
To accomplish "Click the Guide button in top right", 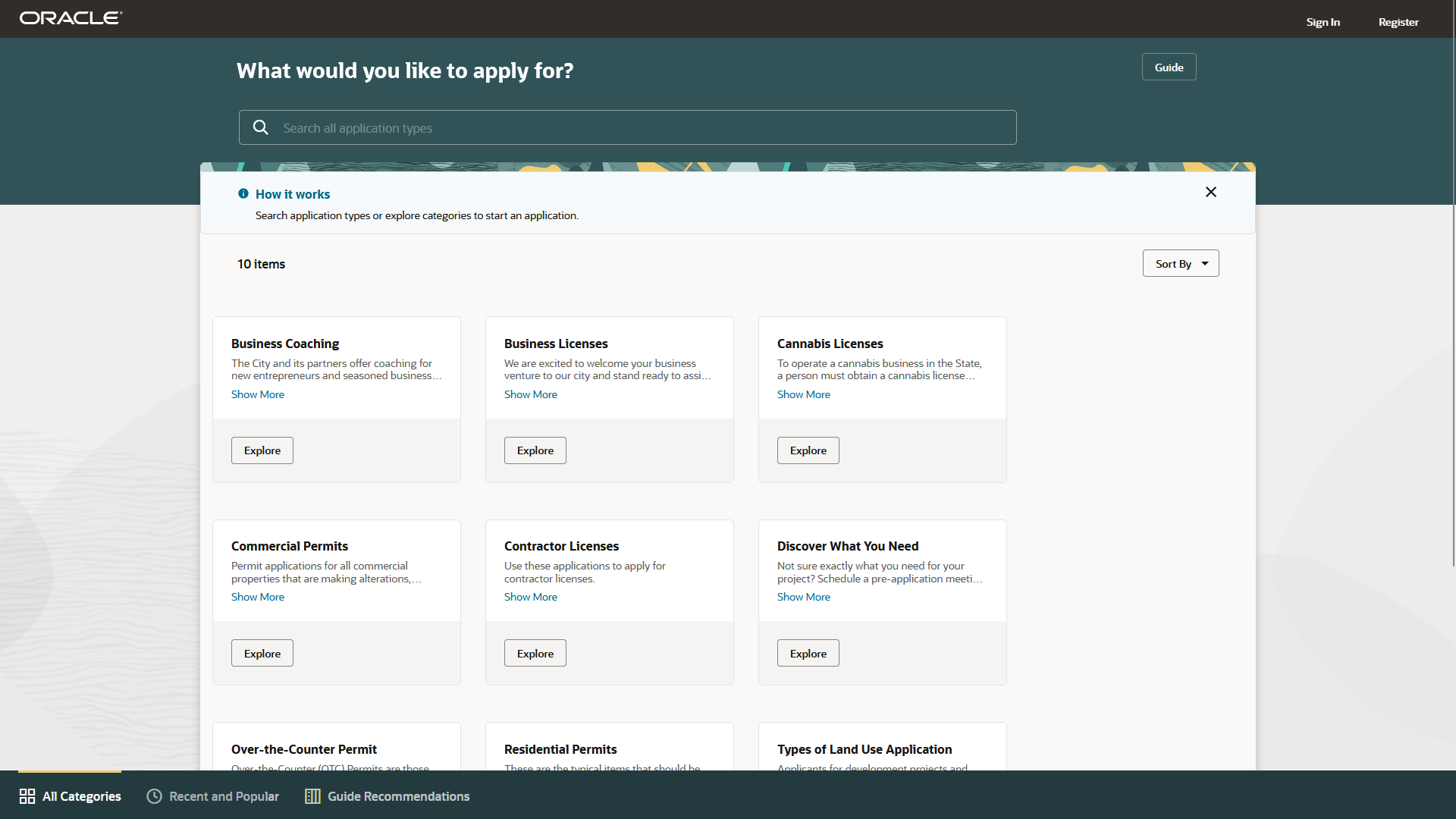I will pos(1168,67).
